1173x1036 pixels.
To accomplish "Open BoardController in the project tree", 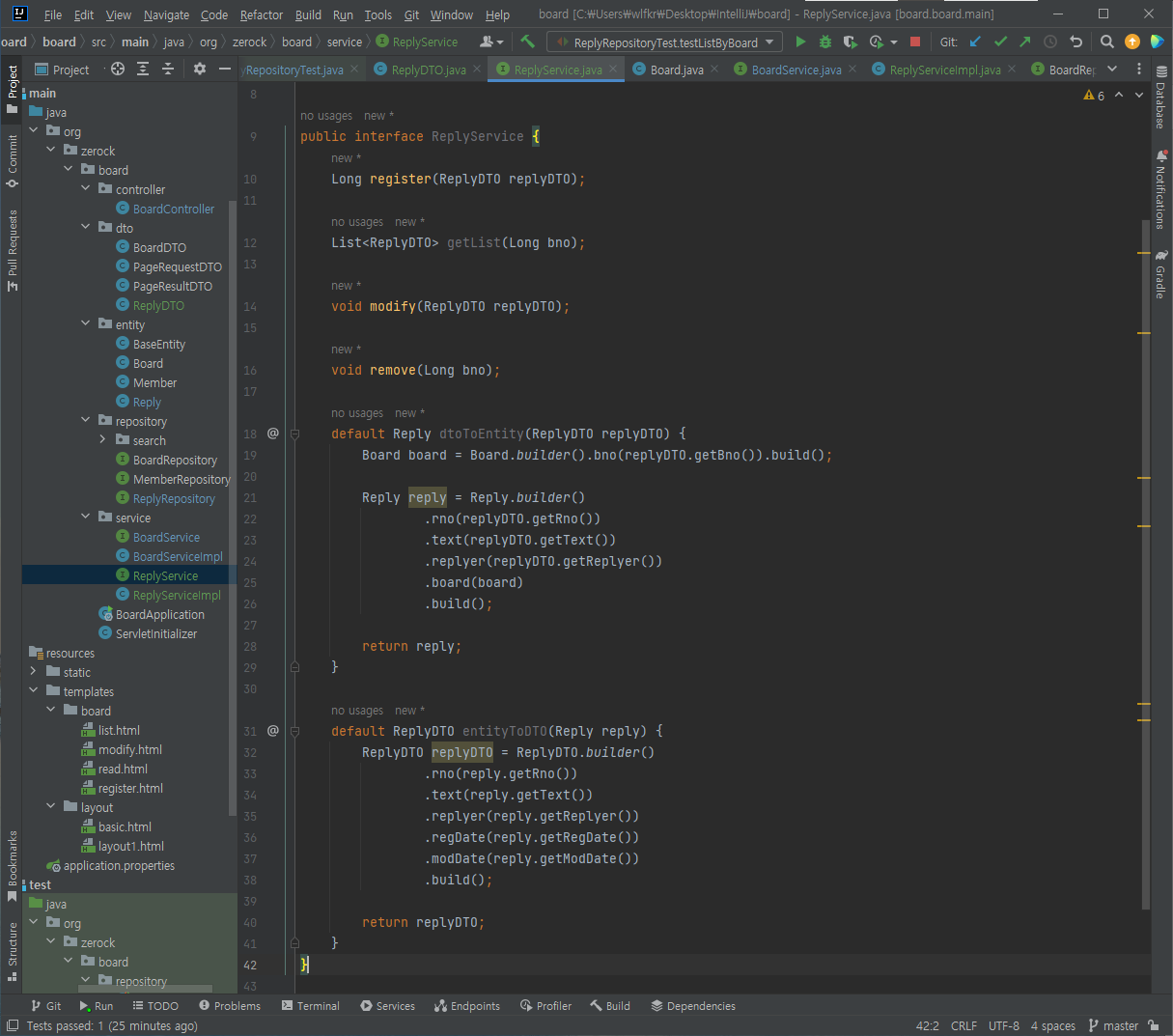I will tap(174, 209).
